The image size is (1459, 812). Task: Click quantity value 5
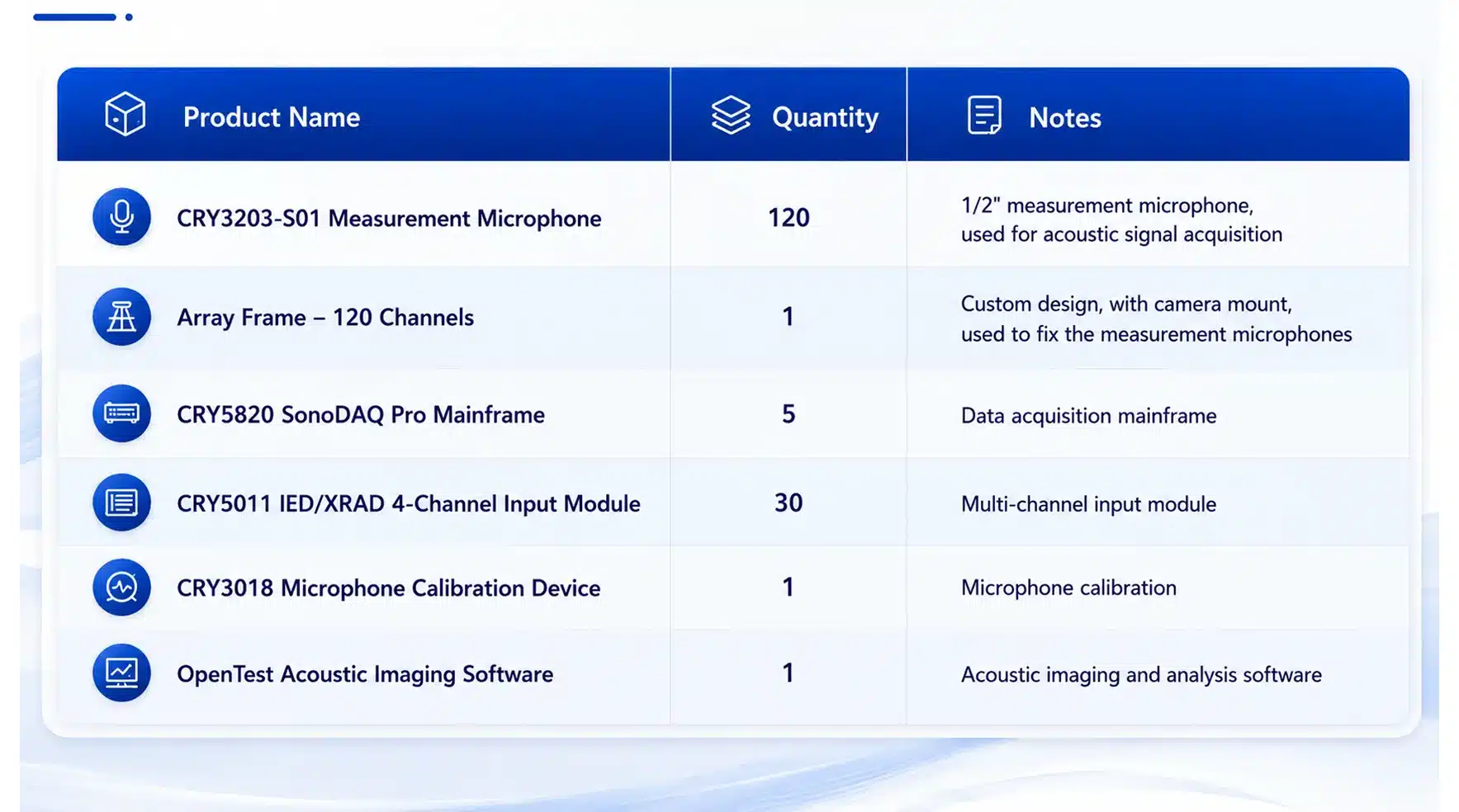[789, 414]
